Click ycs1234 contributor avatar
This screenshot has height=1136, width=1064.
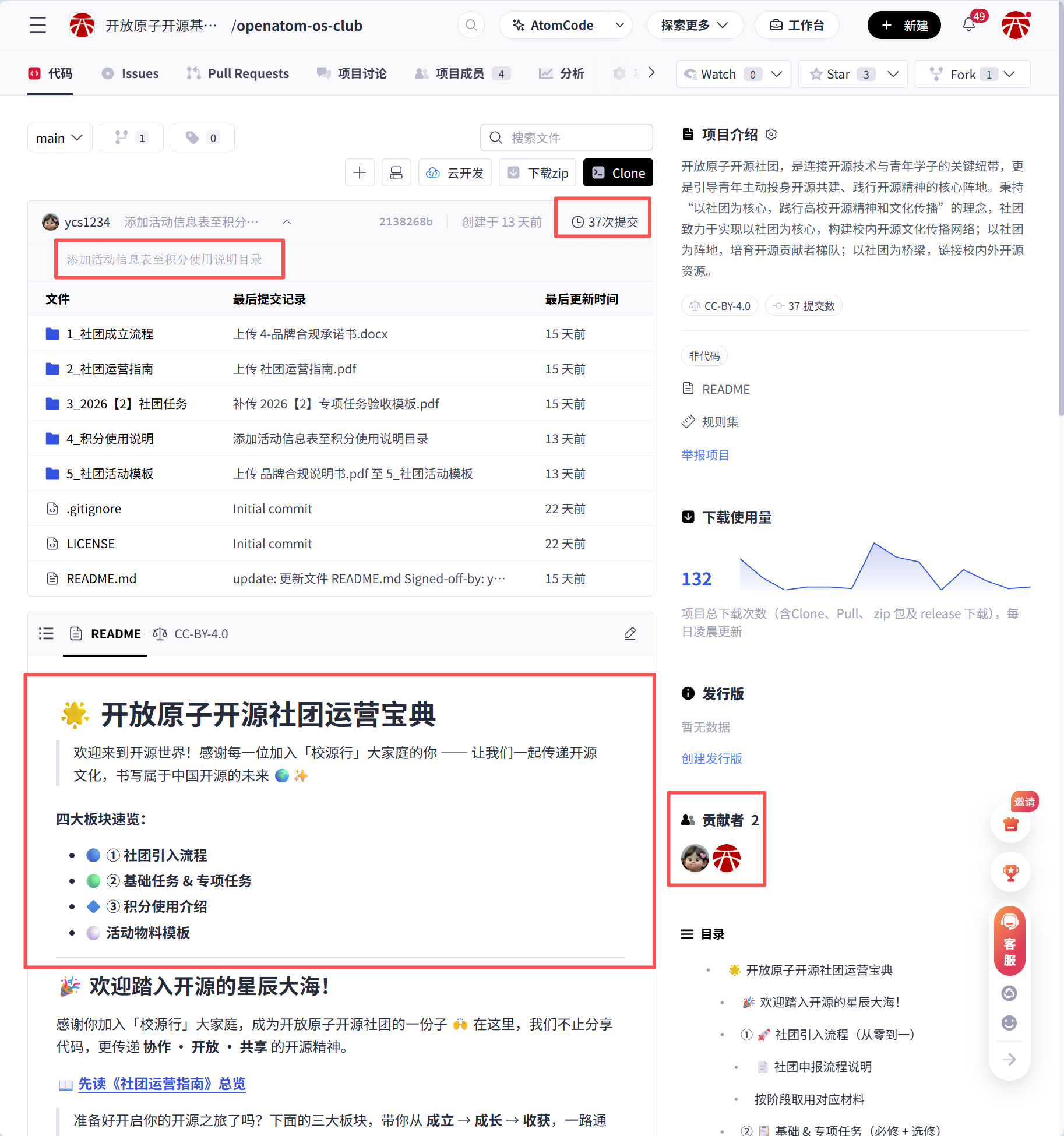(x=695, y=858)
